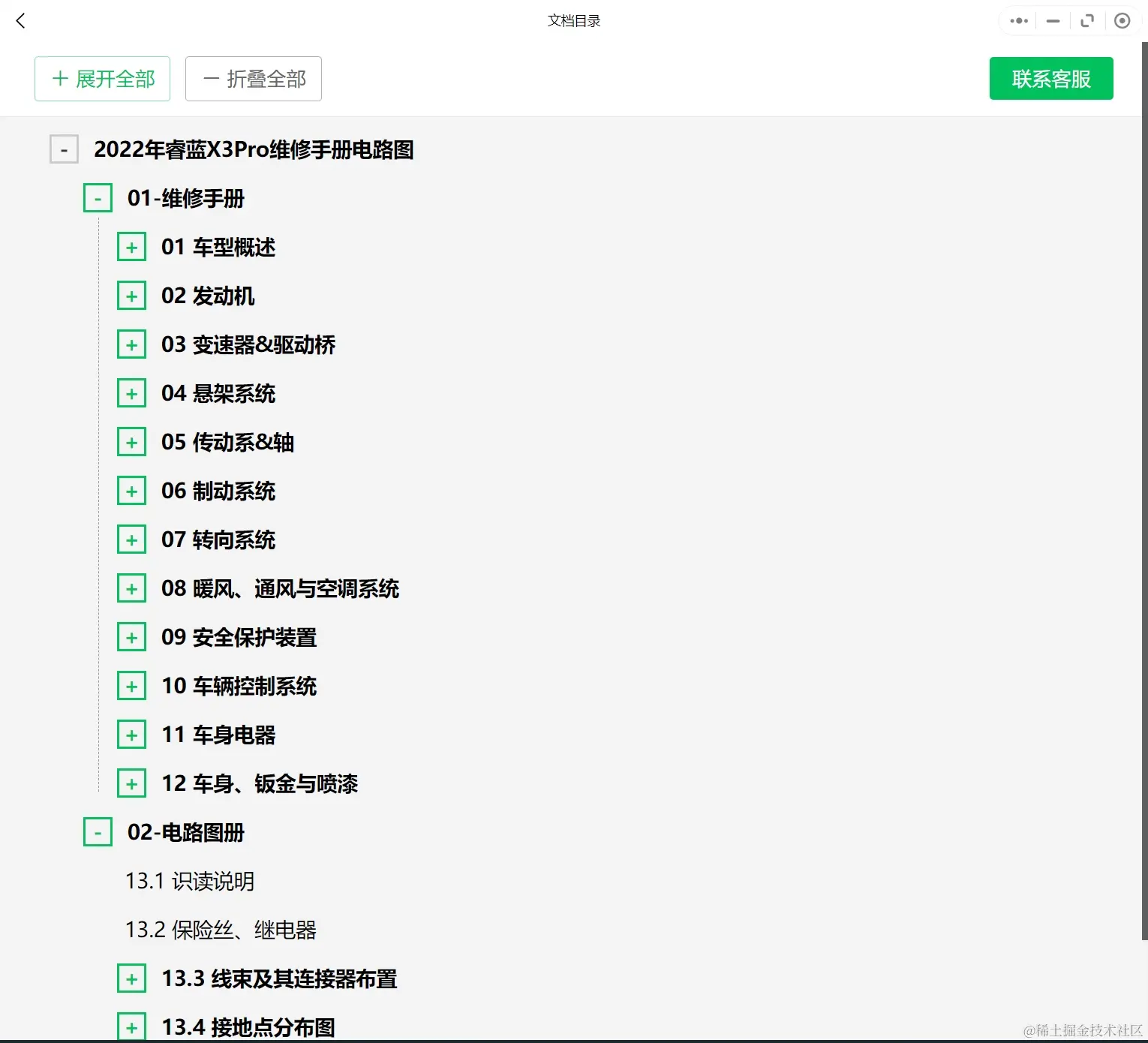The height and width of the screenshot is (1043, 1148).
Task: Expand 13.4 接地点分布图
Action: [x=132, y=1026]
